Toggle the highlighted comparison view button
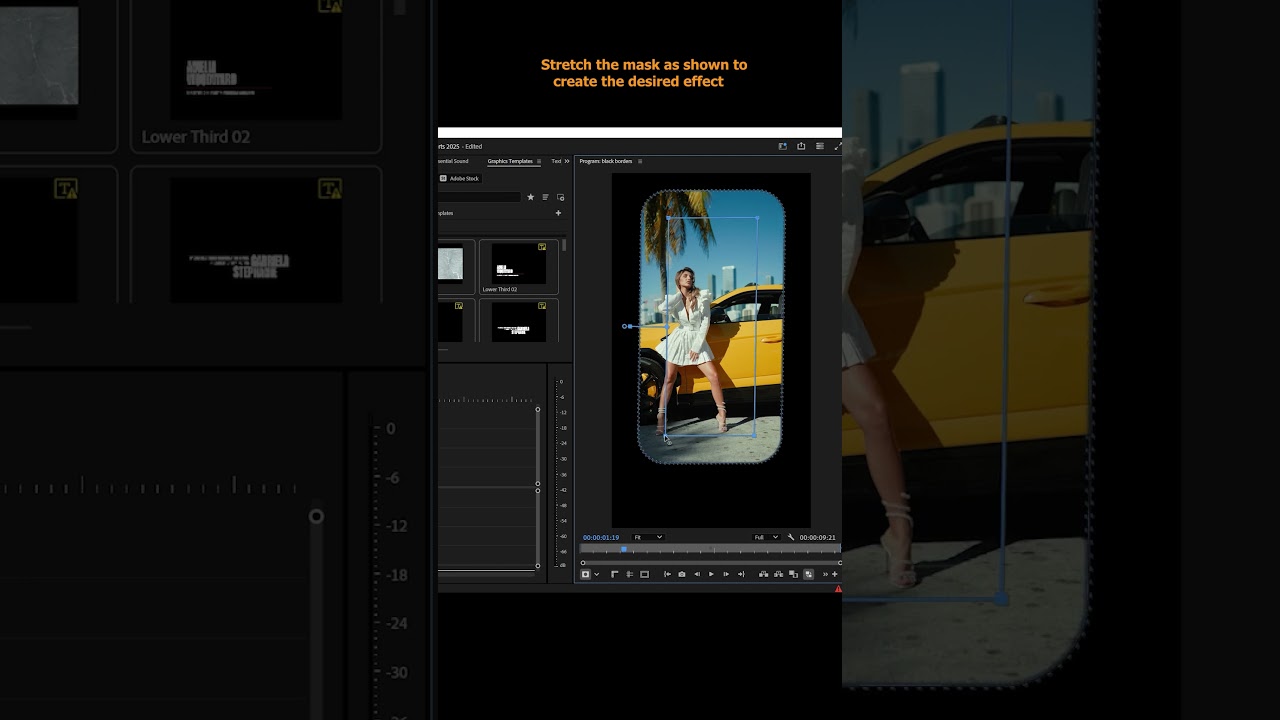1280x720 pixels. point(809,574)
